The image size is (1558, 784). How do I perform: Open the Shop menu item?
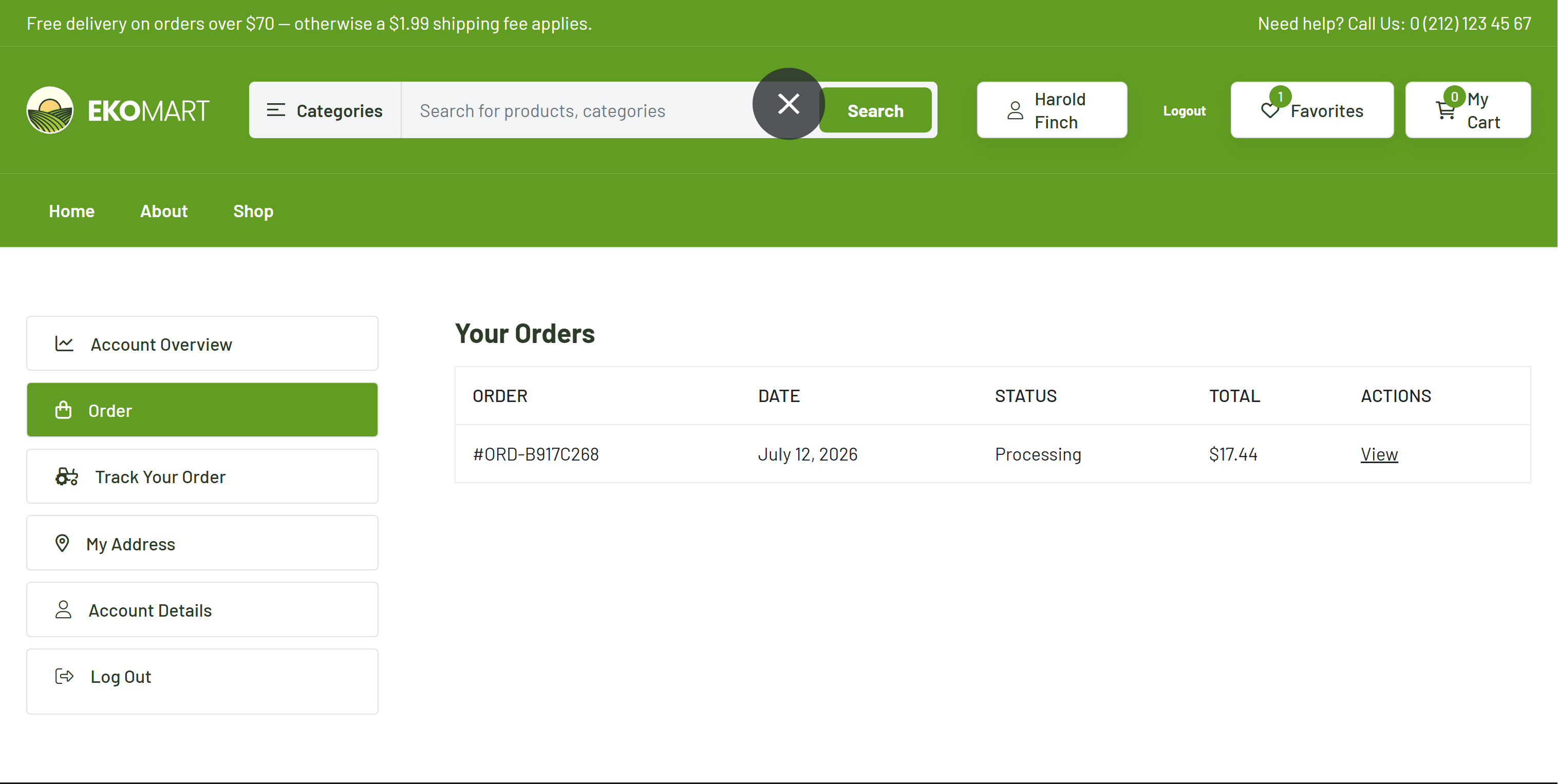pos(253,211)
